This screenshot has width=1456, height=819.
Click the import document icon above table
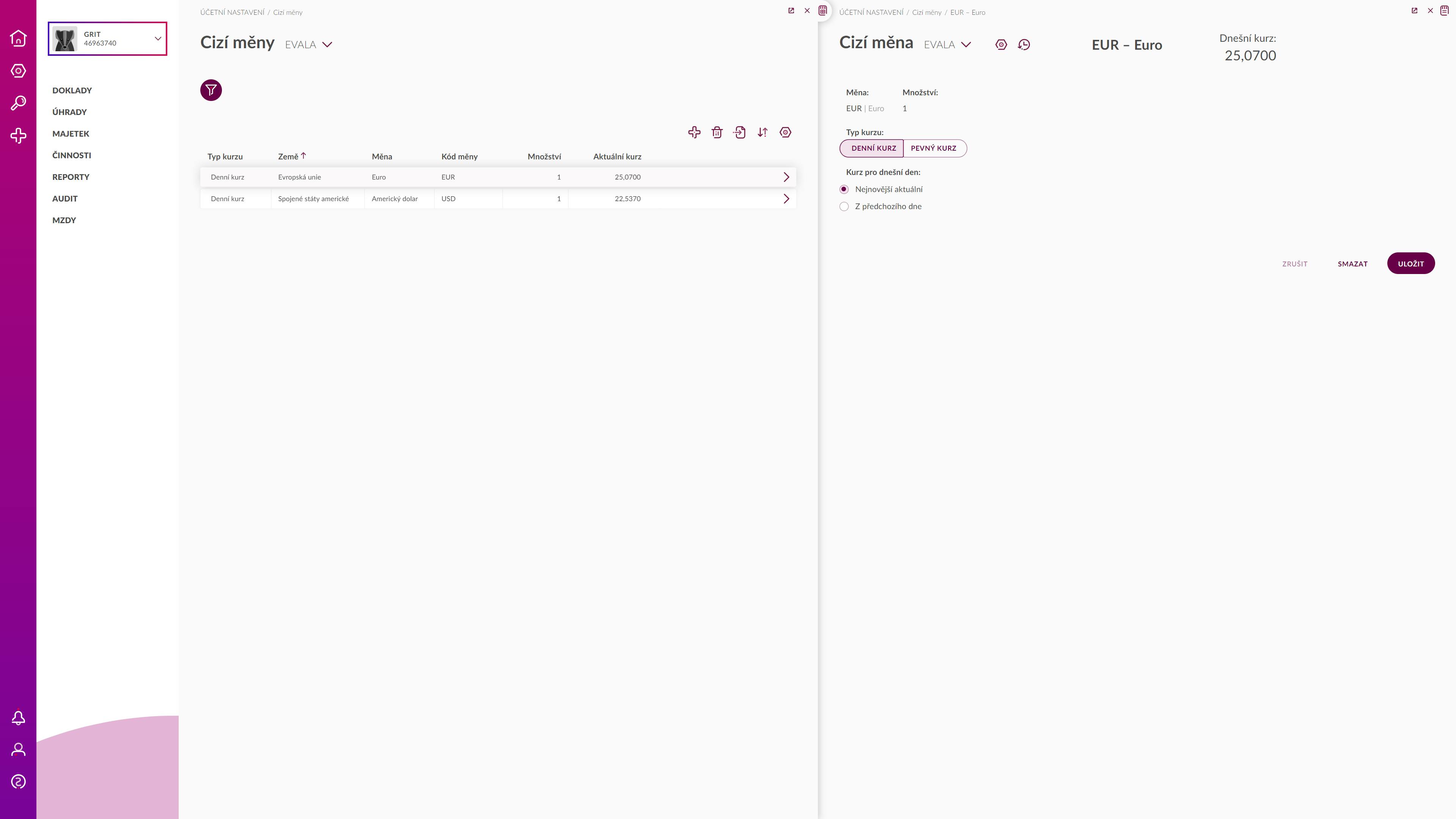point(739,132)
